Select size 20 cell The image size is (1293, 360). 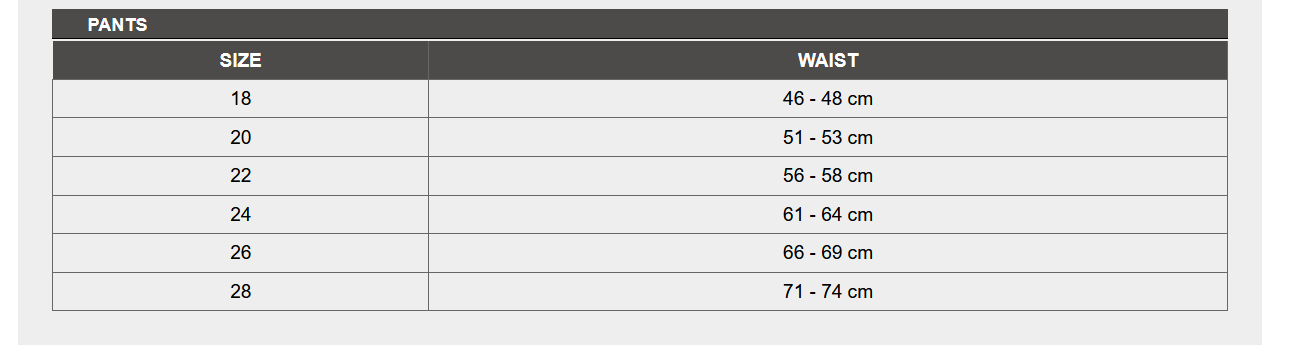click(240, 137)
